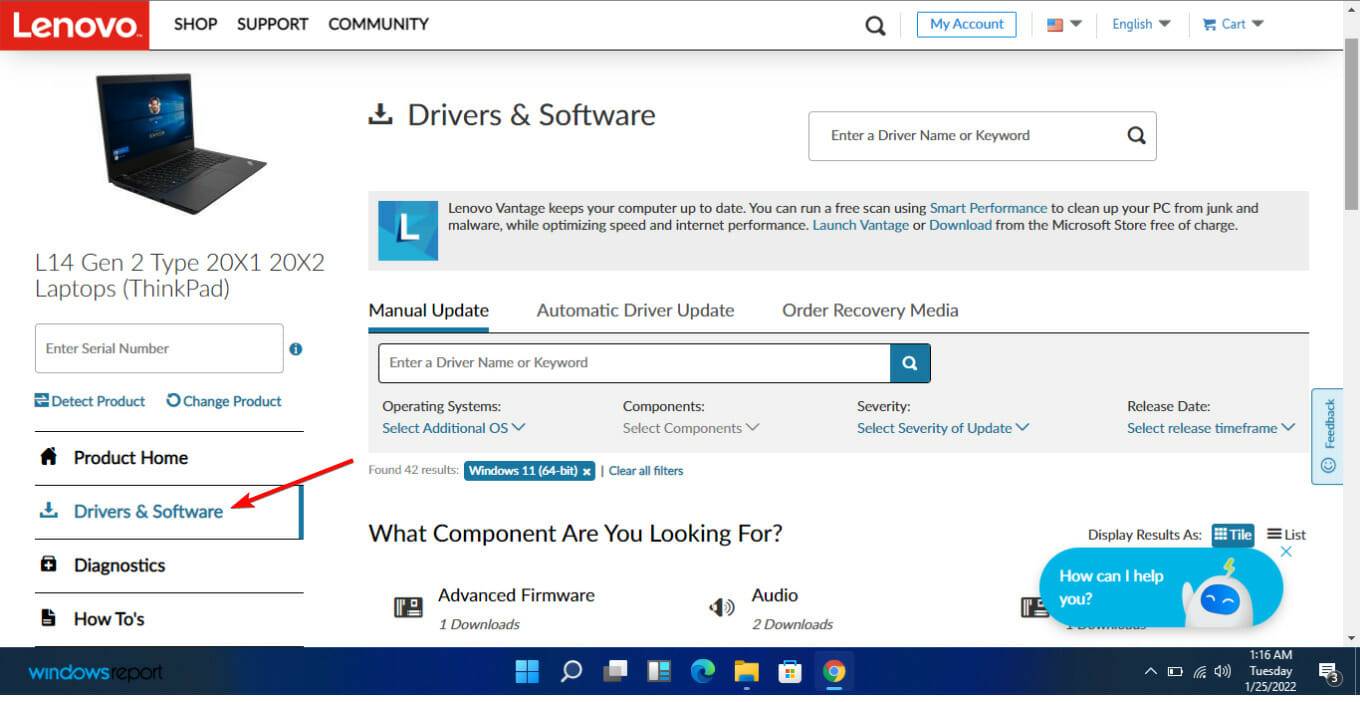Open the COMMUNITY menu
This screenshot has height=702, width=1360.
(x=378, y=24)
